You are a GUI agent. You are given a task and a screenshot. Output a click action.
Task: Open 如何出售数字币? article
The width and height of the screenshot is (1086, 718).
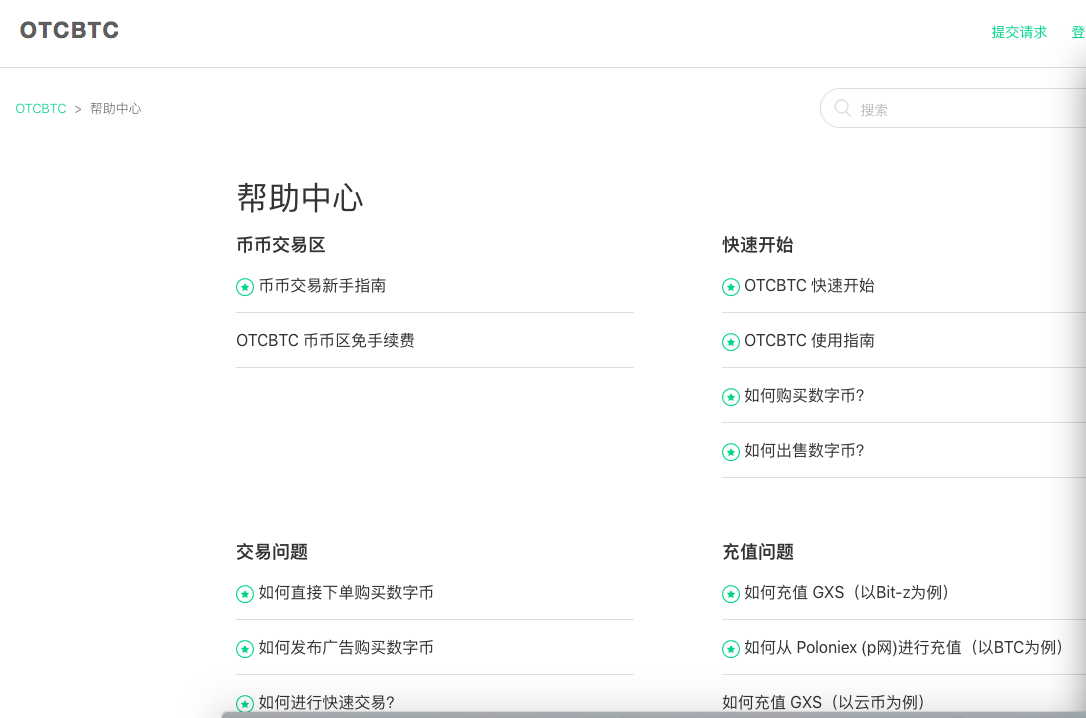pyautogui.click(x=804, y=451)
